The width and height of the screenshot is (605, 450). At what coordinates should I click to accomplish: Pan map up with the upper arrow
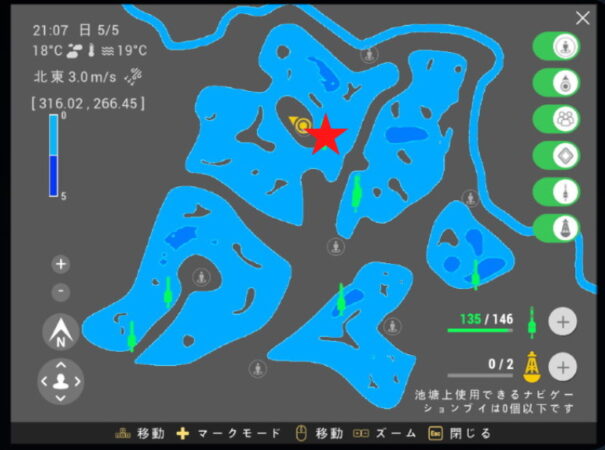(x=61, y=366)
